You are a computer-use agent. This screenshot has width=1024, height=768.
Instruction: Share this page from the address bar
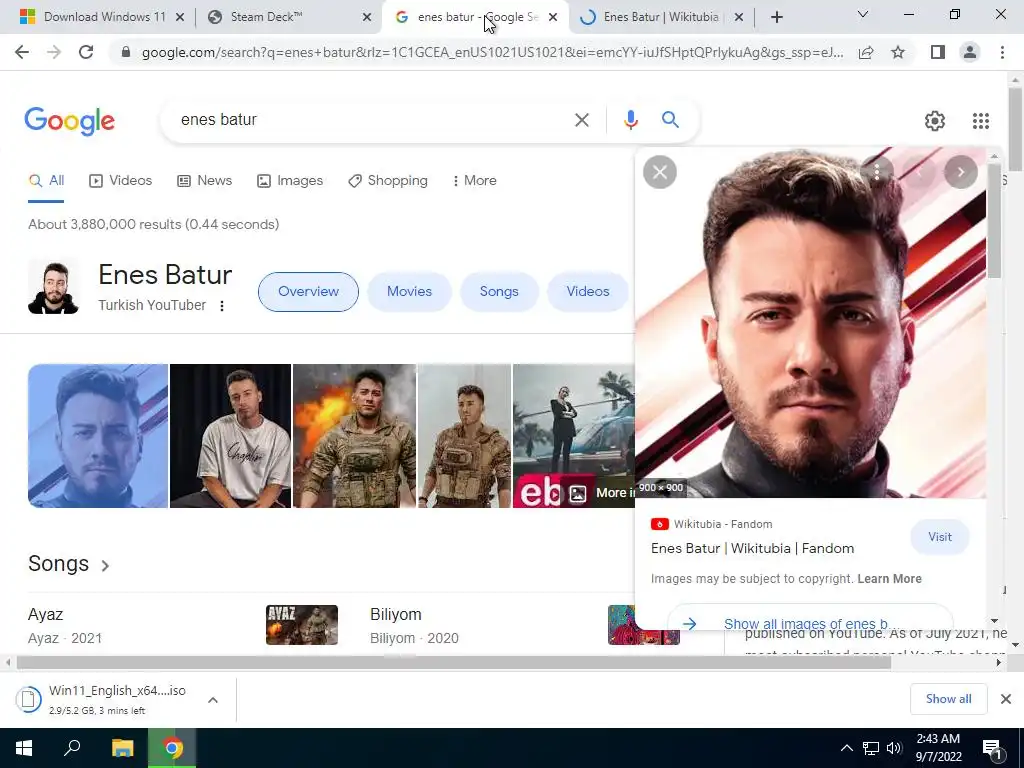866,52
